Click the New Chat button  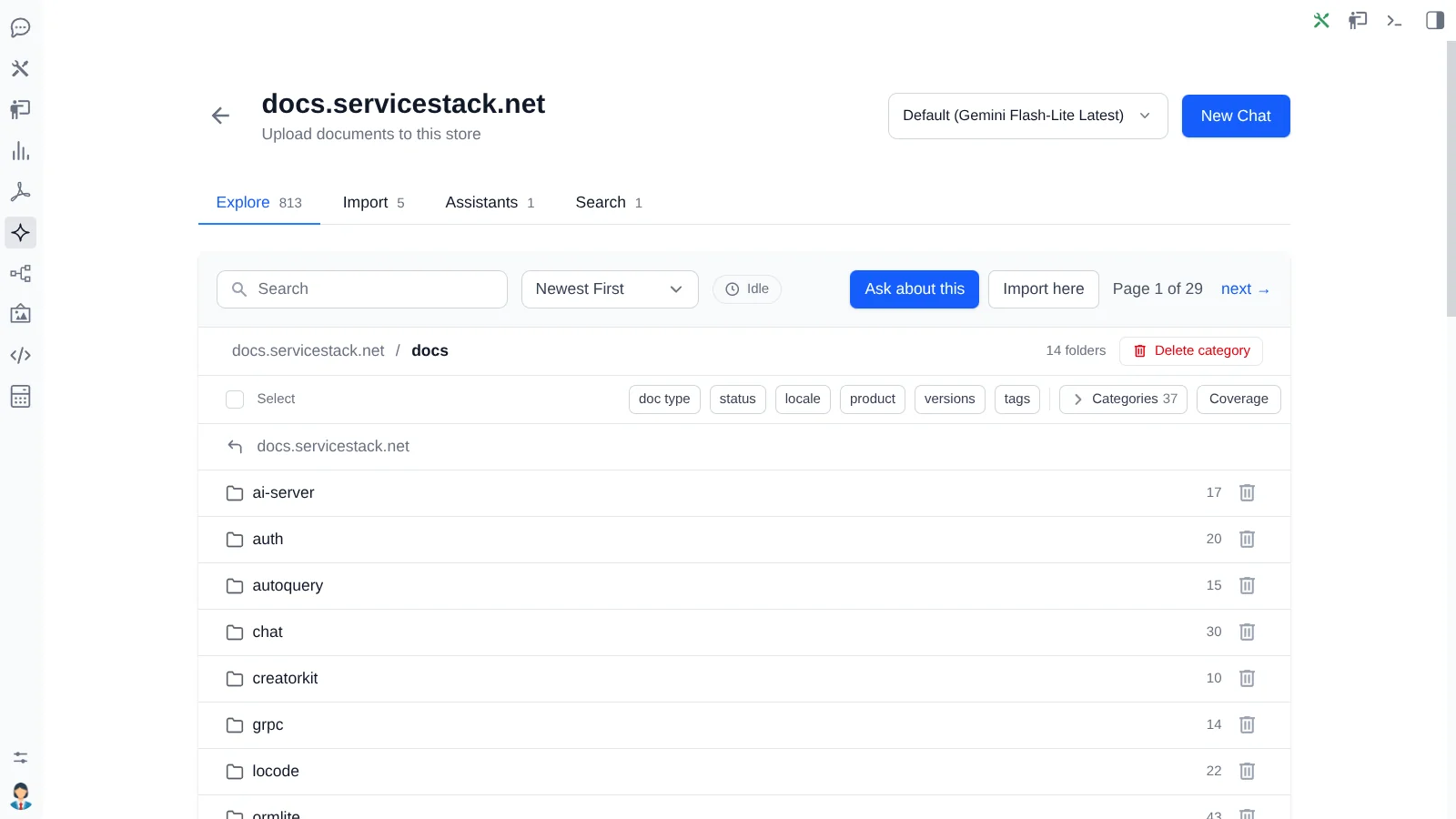(1236, 116)
